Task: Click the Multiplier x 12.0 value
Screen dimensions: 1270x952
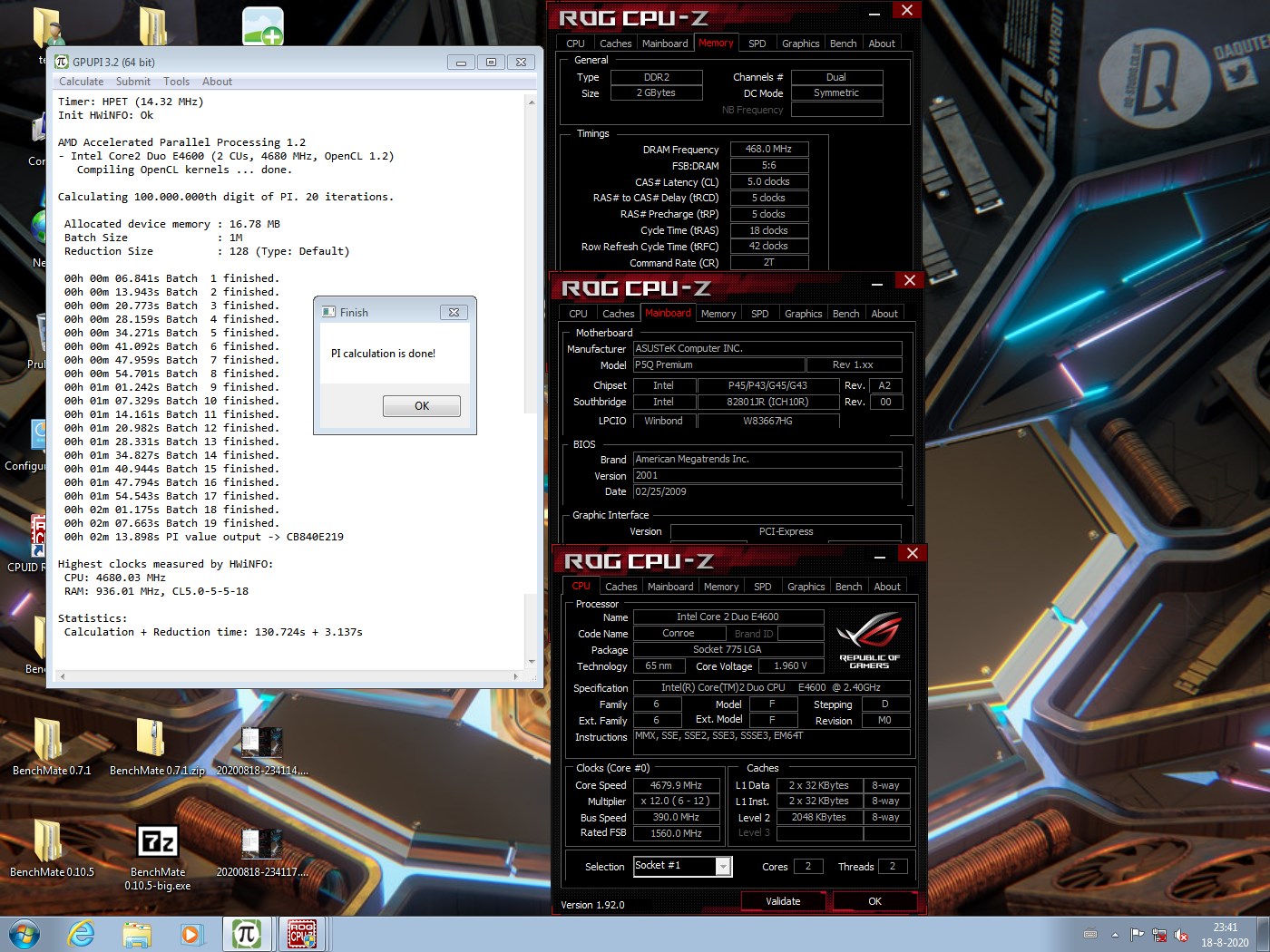Action: point(676,801)
